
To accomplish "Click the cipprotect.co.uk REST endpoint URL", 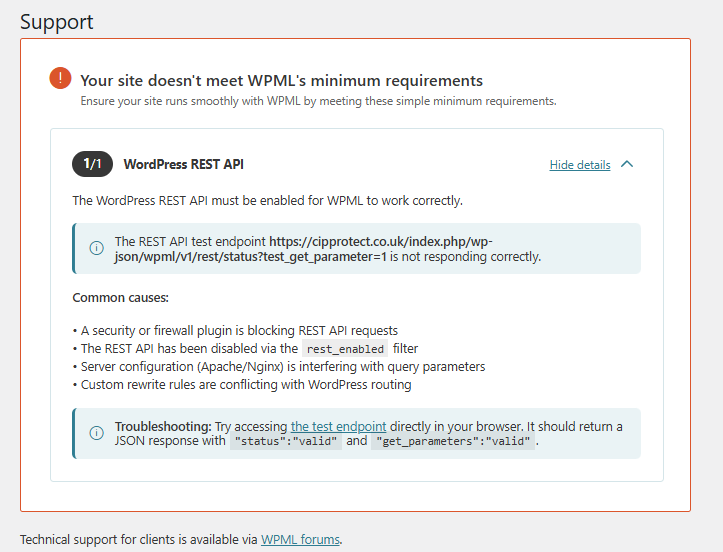I will tap(380, 242).
